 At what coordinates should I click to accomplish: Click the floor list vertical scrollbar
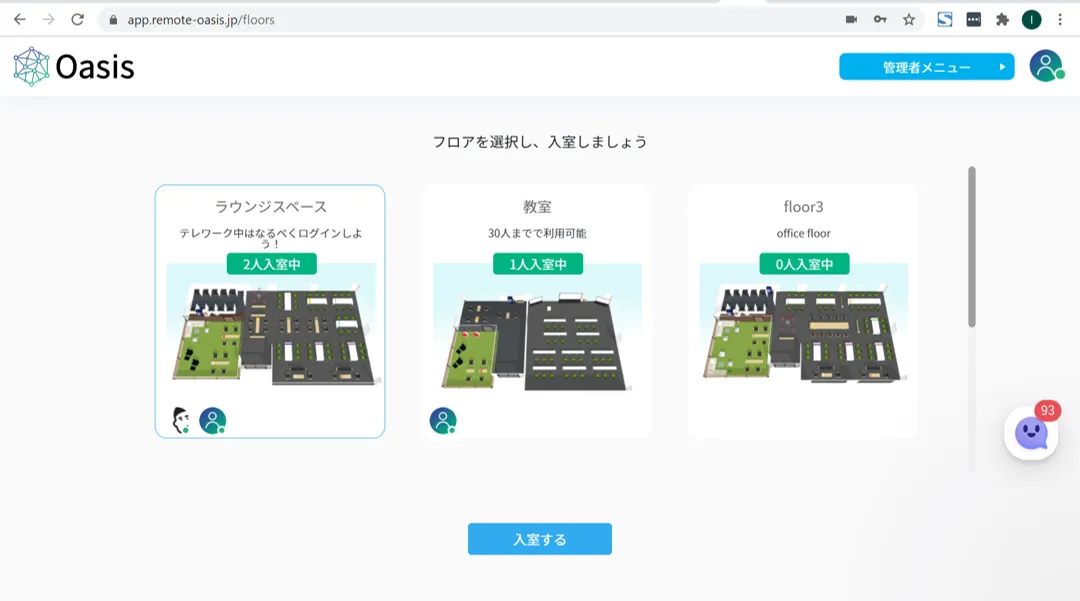tap(971, 246)
